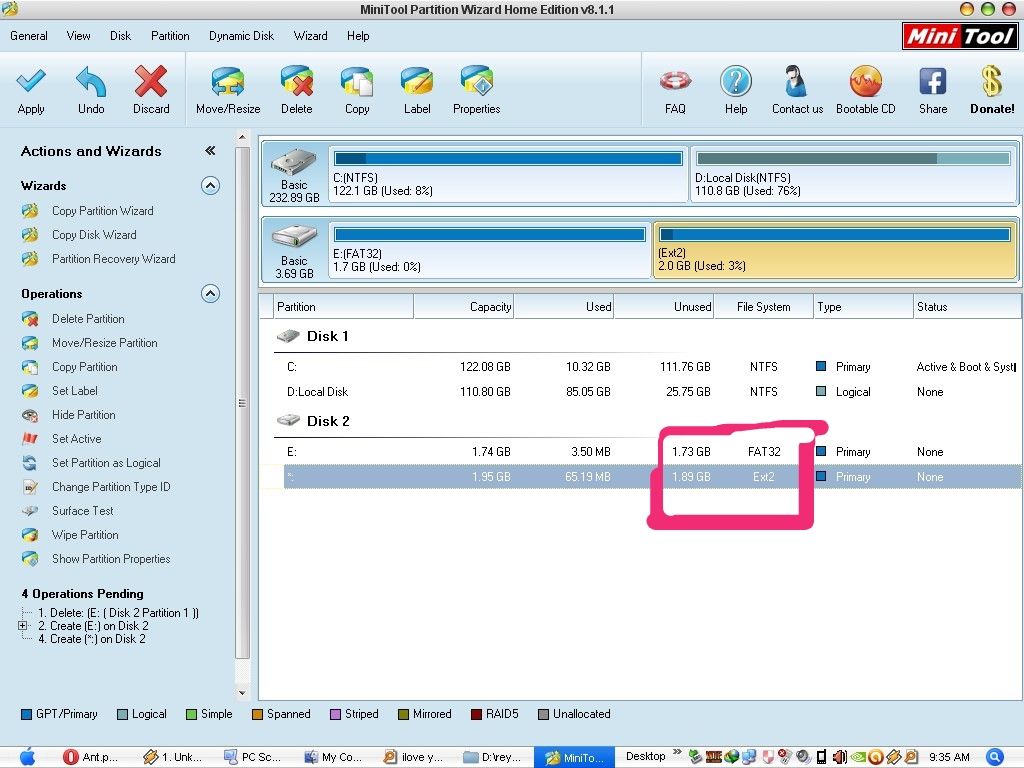Screen dimensions: 1024x768
Task: Click Wipe Partition in Operations
Action: click(85, 535)
